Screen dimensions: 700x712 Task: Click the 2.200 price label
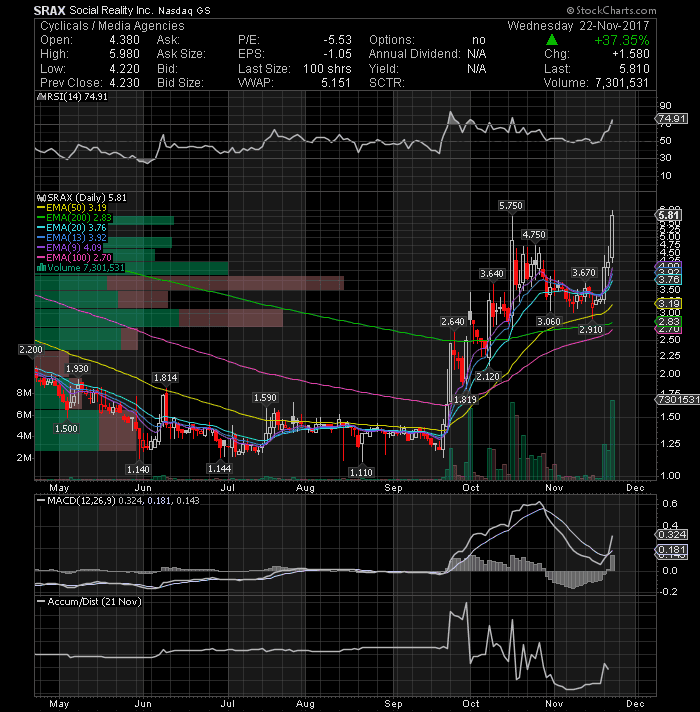31,350
